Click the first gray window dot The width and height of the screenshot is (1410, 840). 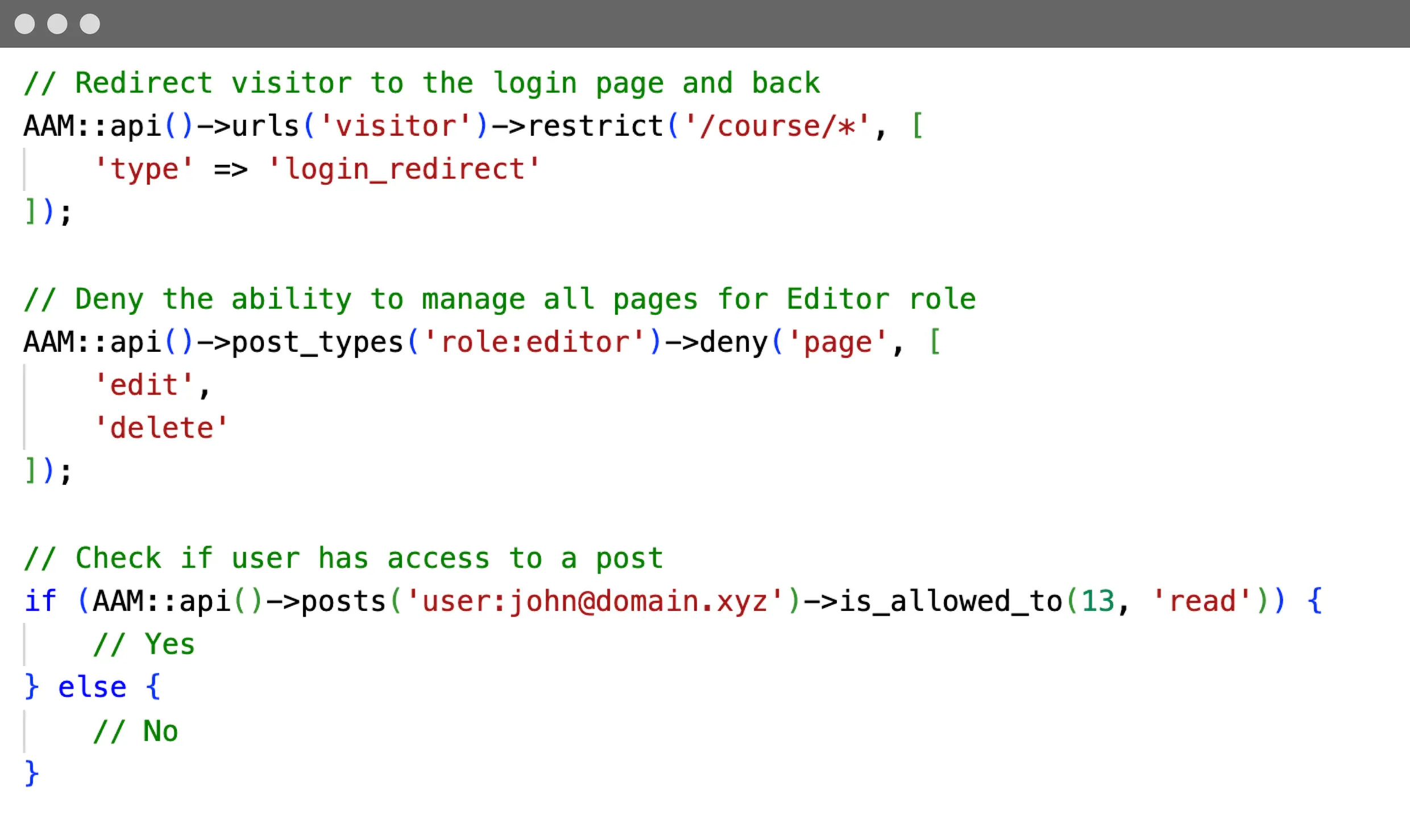click(24, 24)
